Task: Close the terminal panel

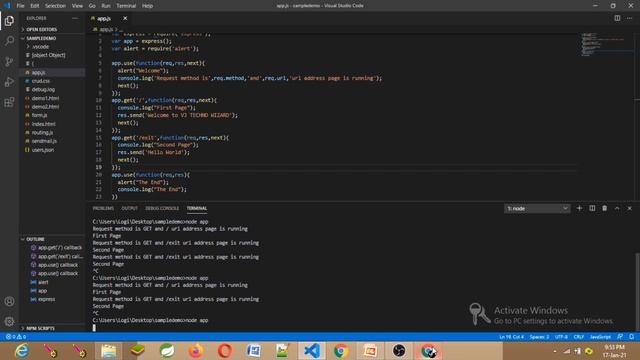Action: point(629,208)
